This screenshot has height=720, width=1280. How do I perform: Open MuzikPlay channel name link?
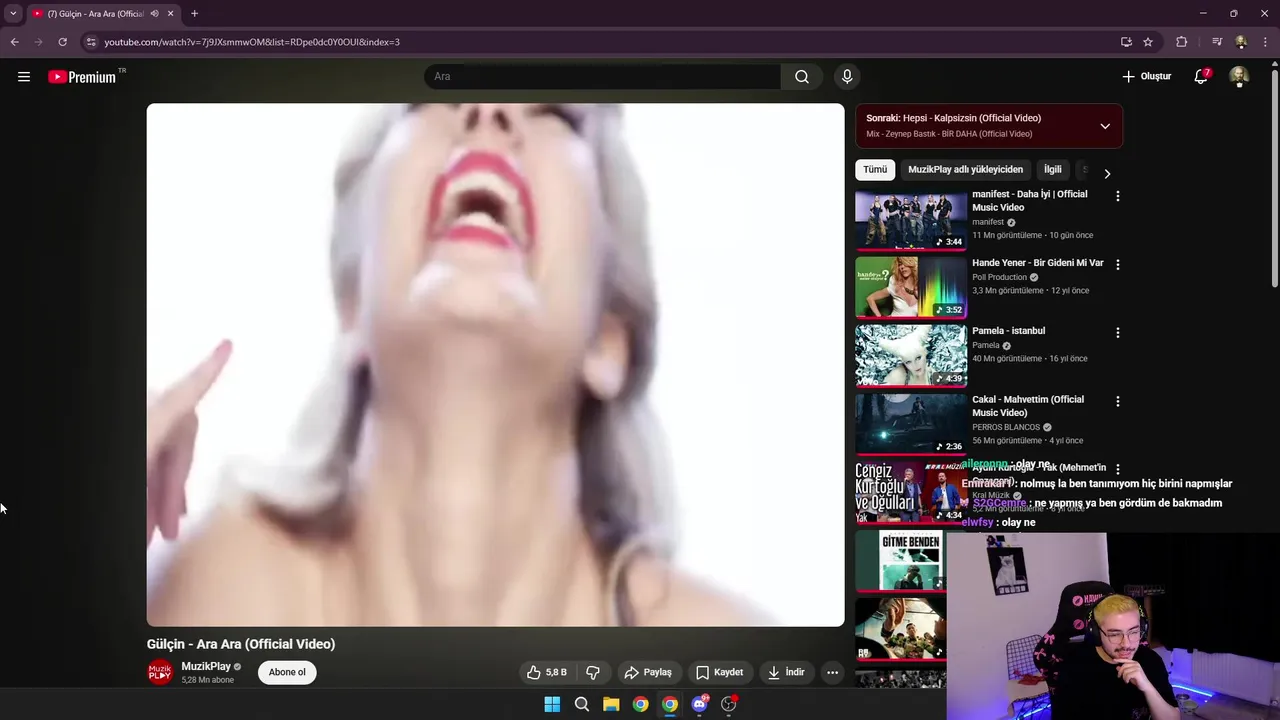pos(206,666)
